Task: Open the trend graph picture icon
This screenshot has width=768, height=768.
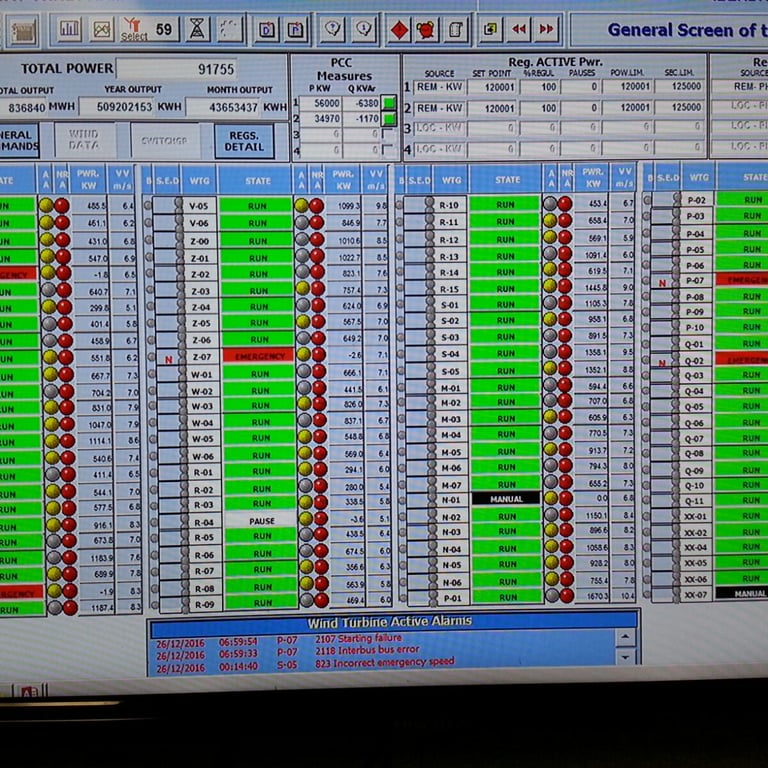Action: click(x=101, y=29)
